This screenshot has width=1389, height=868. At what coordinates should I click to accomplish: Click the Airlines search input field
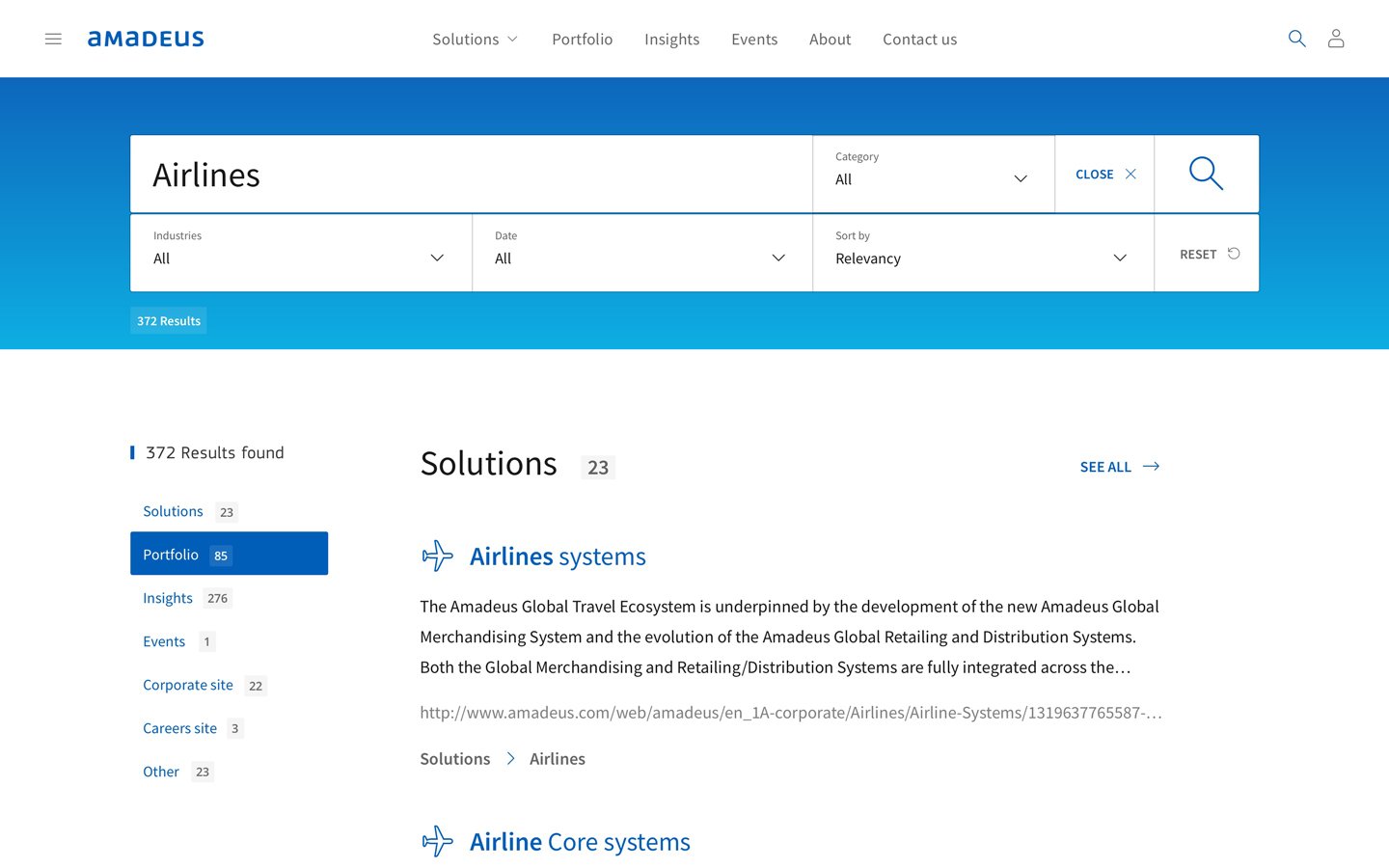[x=472, y=174]
